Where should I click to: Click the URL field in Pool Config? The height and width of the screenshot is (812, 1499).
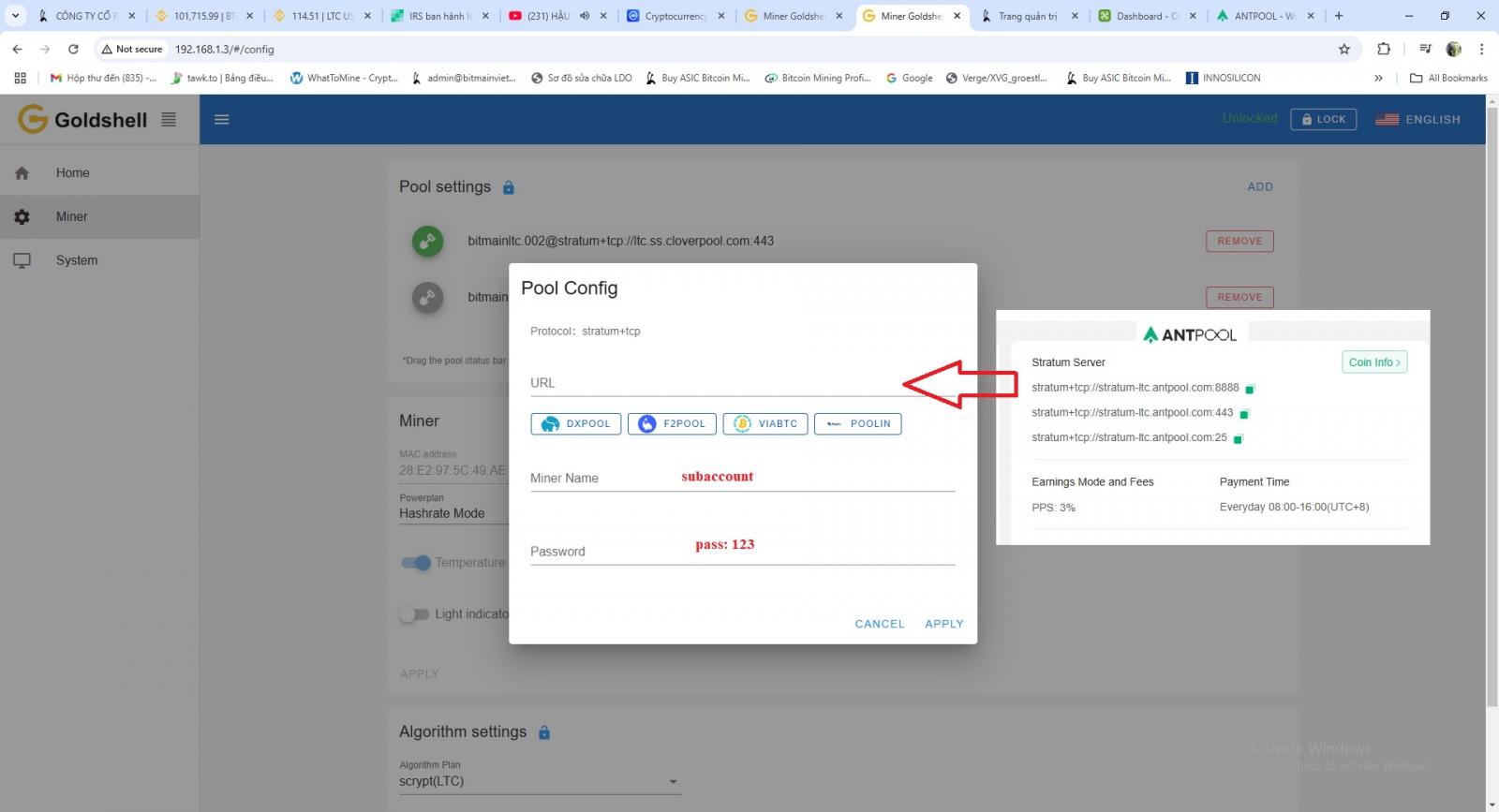pyautogui.click(x=743, y=383)
